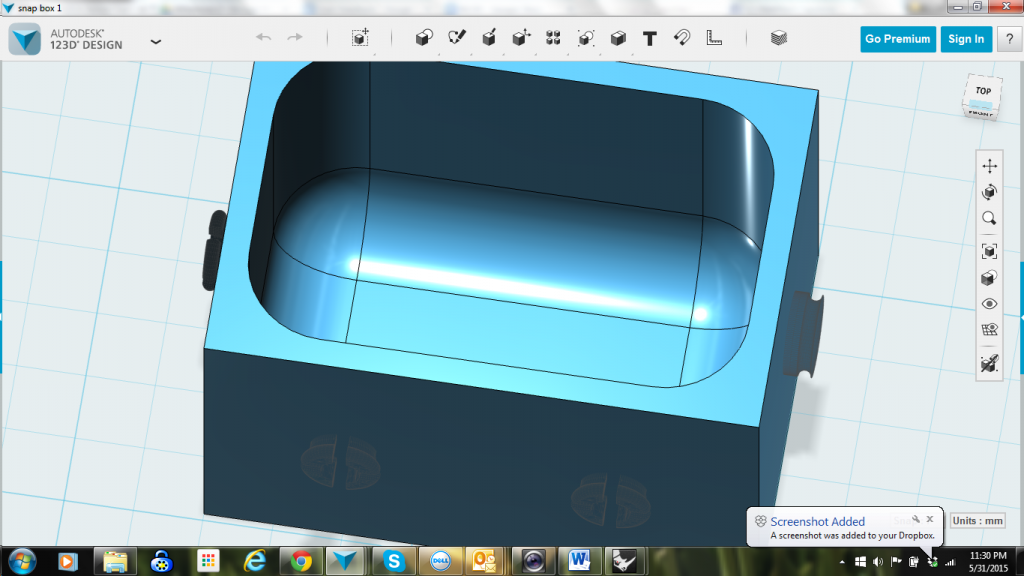Click the Sign In button
This screenshot has width=1024, height=576.
tap(965, 39)
